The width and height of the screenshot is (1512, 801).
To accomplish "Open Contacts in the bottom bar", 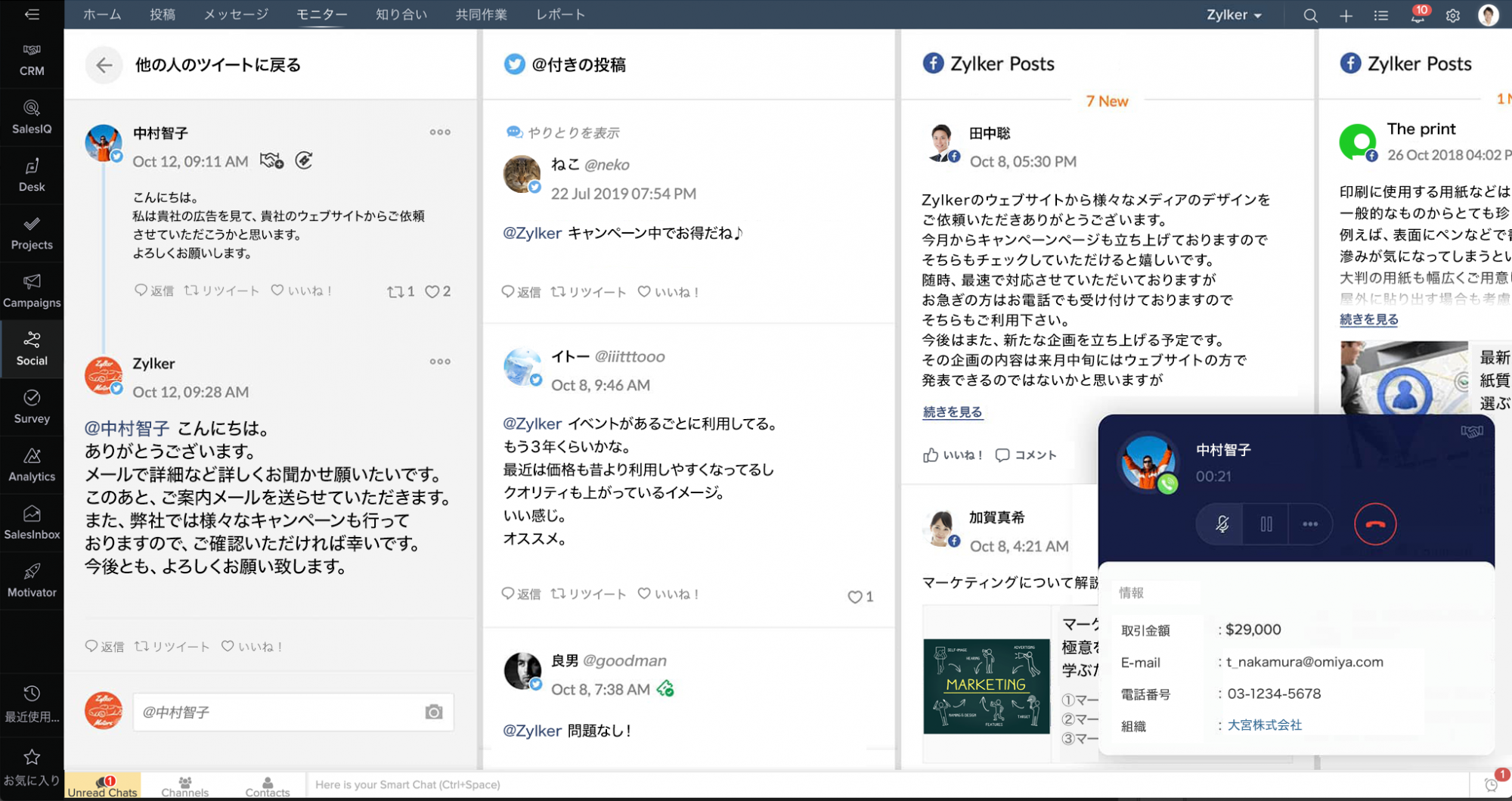I will click(x=268, y=786).
